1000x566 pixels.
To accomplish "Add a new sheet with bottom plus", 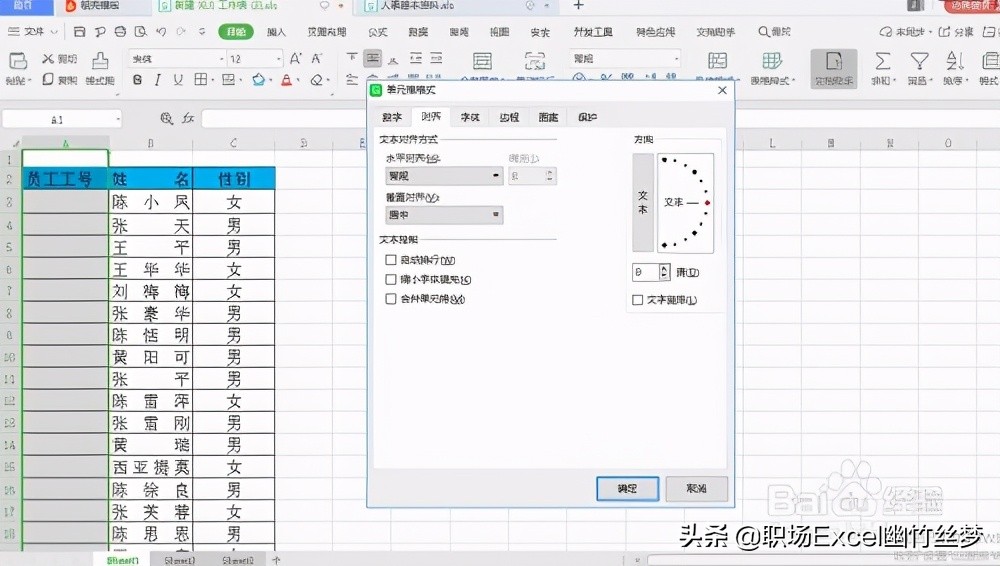I will click(276, 560).
